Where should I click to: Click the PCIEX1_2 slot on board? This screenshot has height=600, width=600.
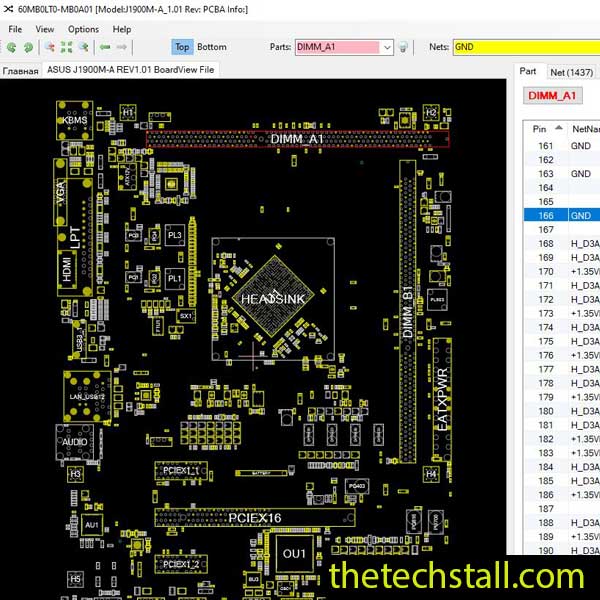181,564
